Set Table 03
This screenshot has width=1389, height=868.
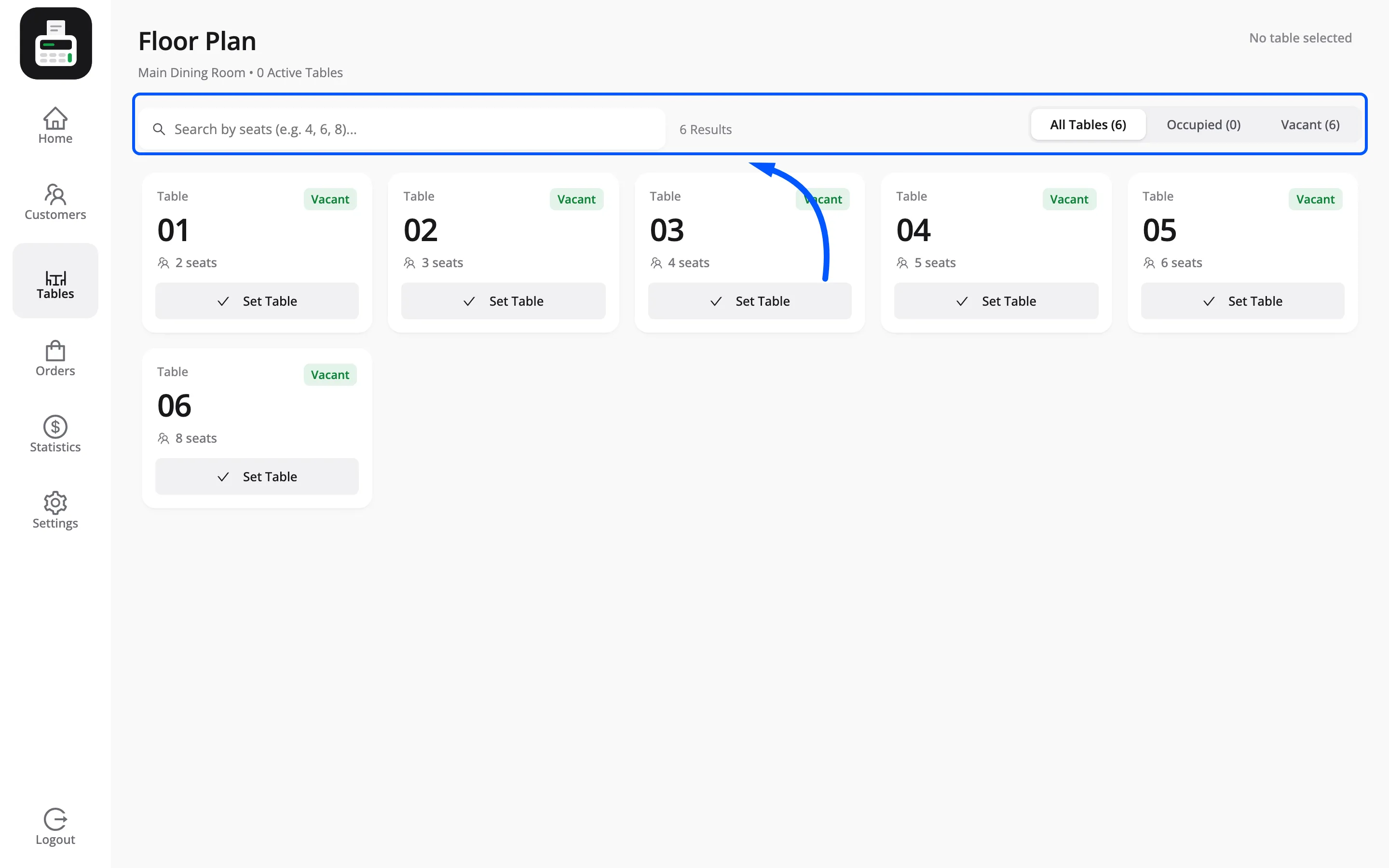(x=749, y=301)
